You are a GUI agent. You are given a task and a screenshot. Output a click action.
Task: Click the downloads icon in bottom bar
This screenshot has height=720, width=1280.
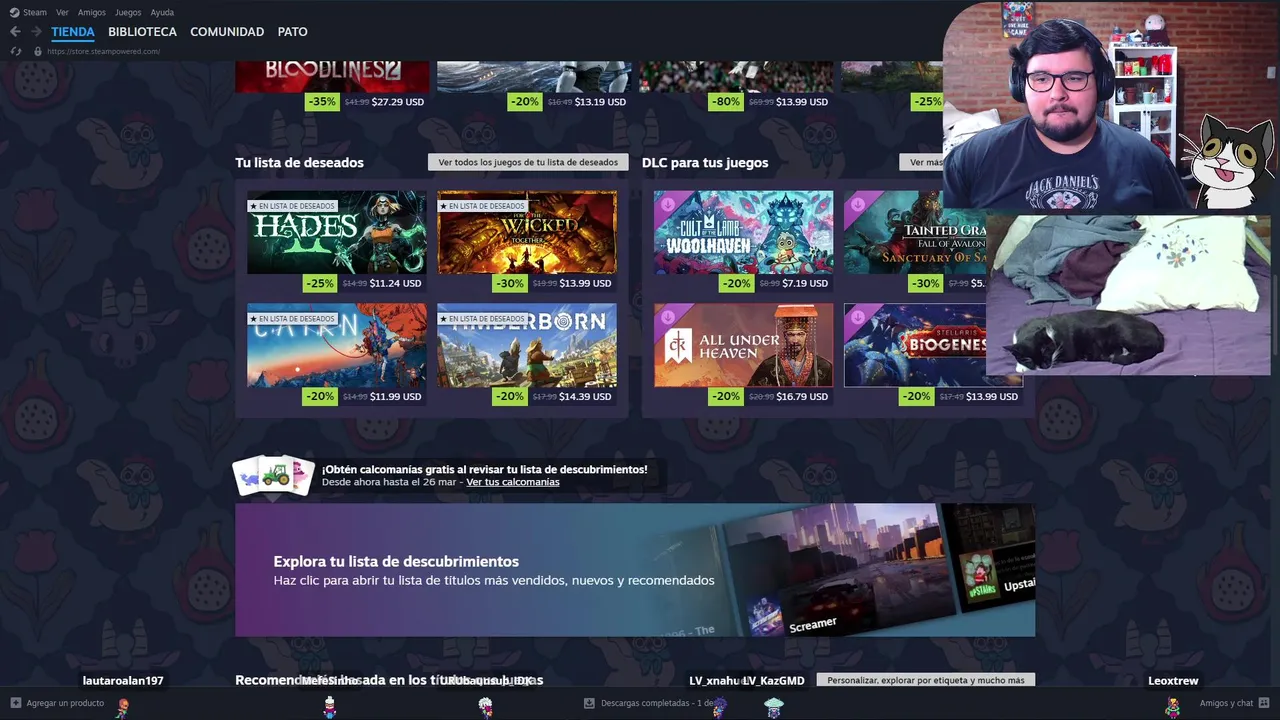589,703
